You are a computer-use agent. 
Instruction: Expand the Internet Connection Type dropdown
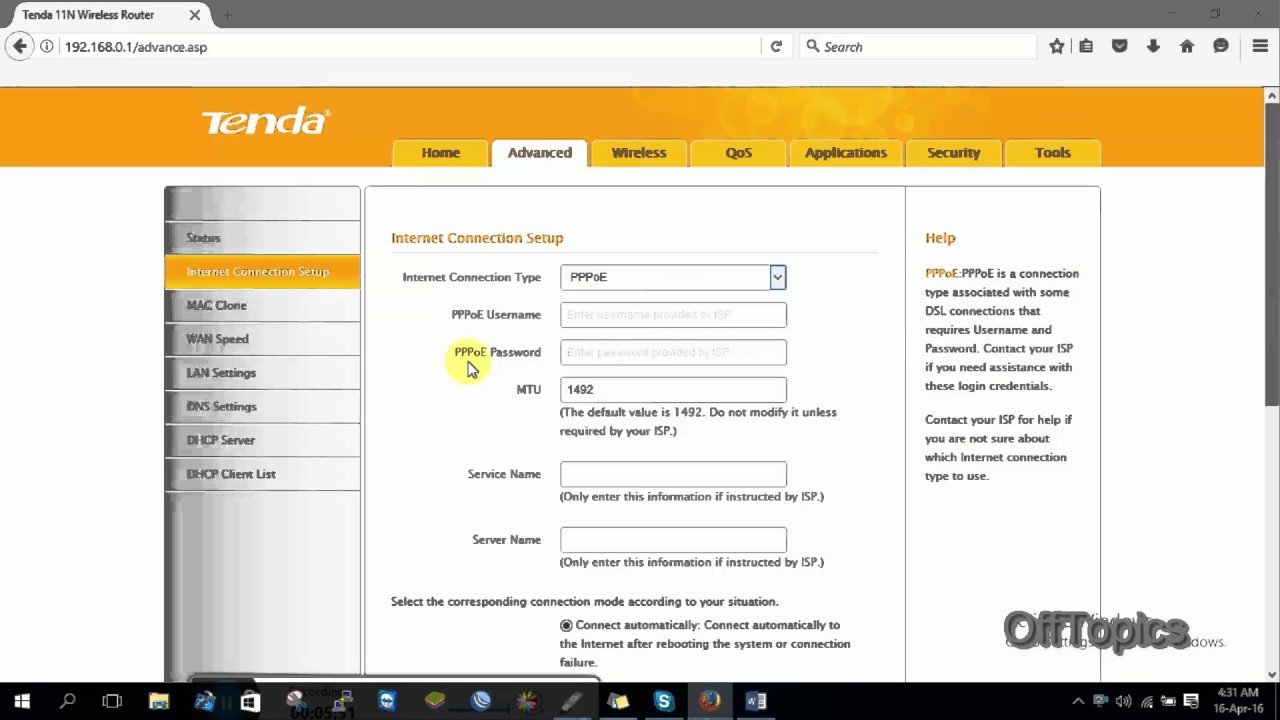[x=777, y=277]
